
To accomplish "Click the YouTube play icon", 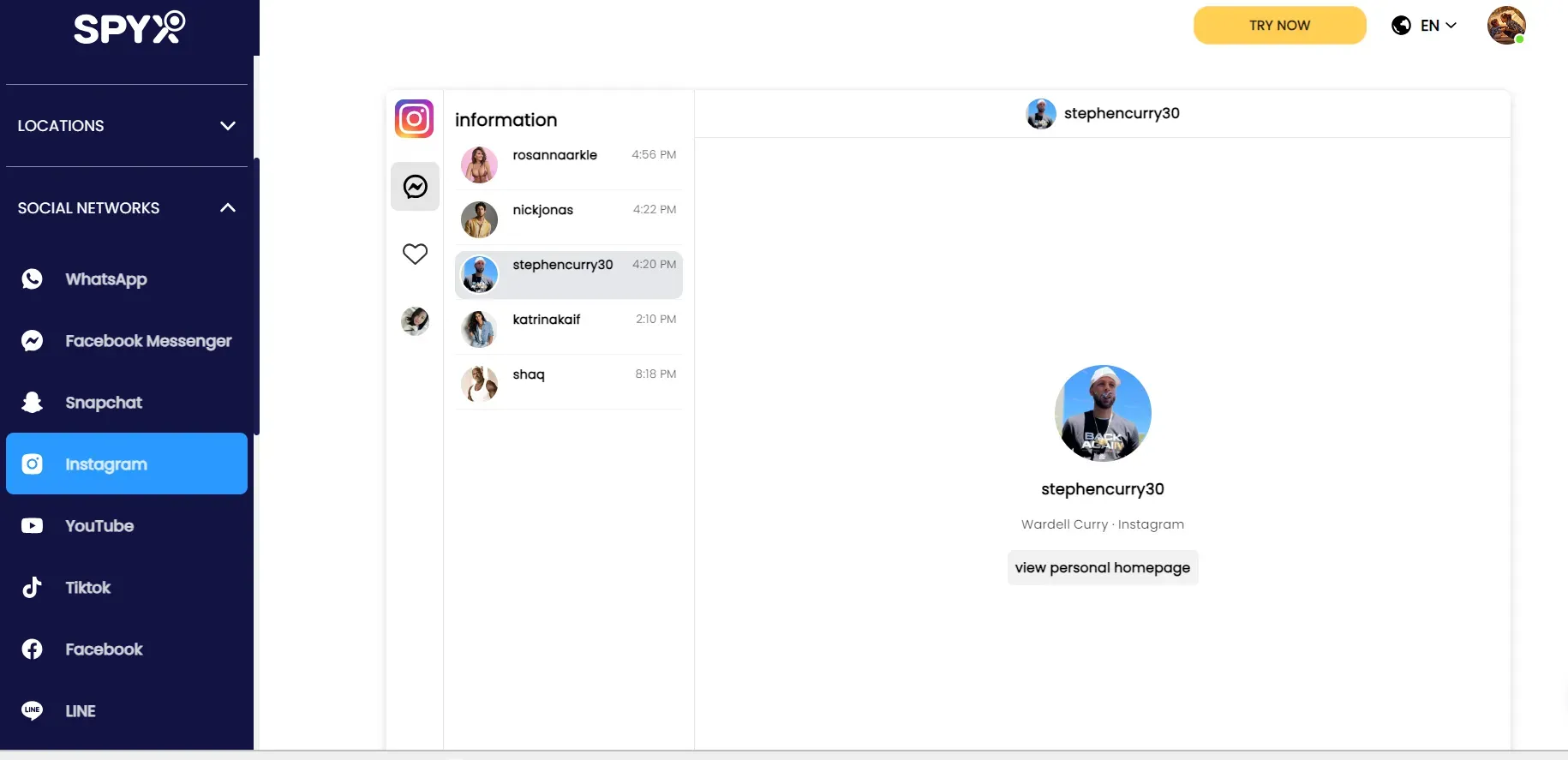I will (33, 526).
